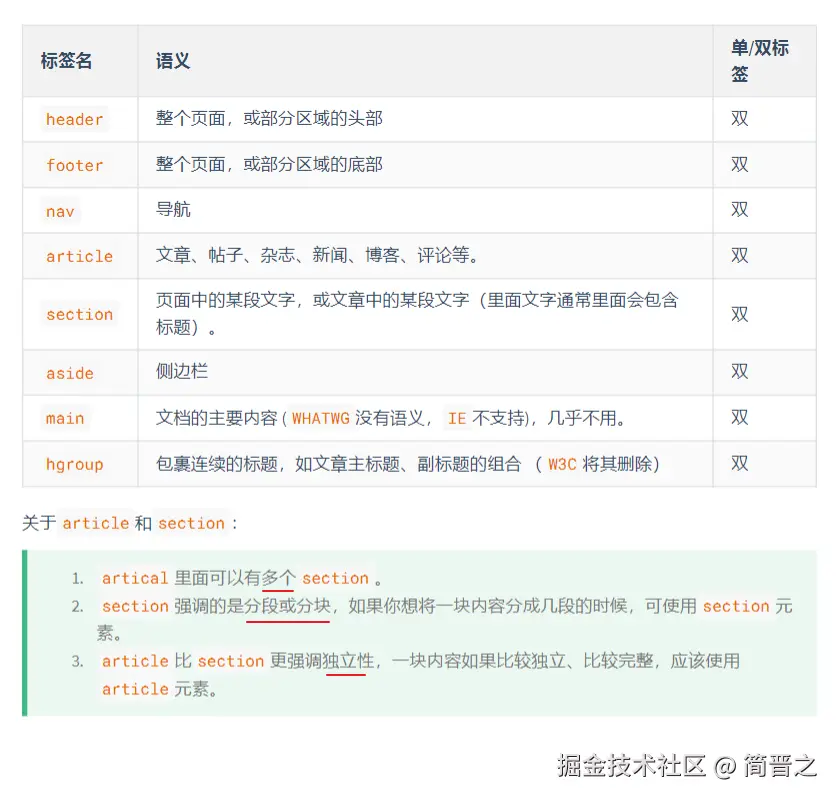Image resolution: width=840 pixels, height=802 pixels.
Task: Click the article tag in the table
Action: pyautogui.click(x=78, y=256)
